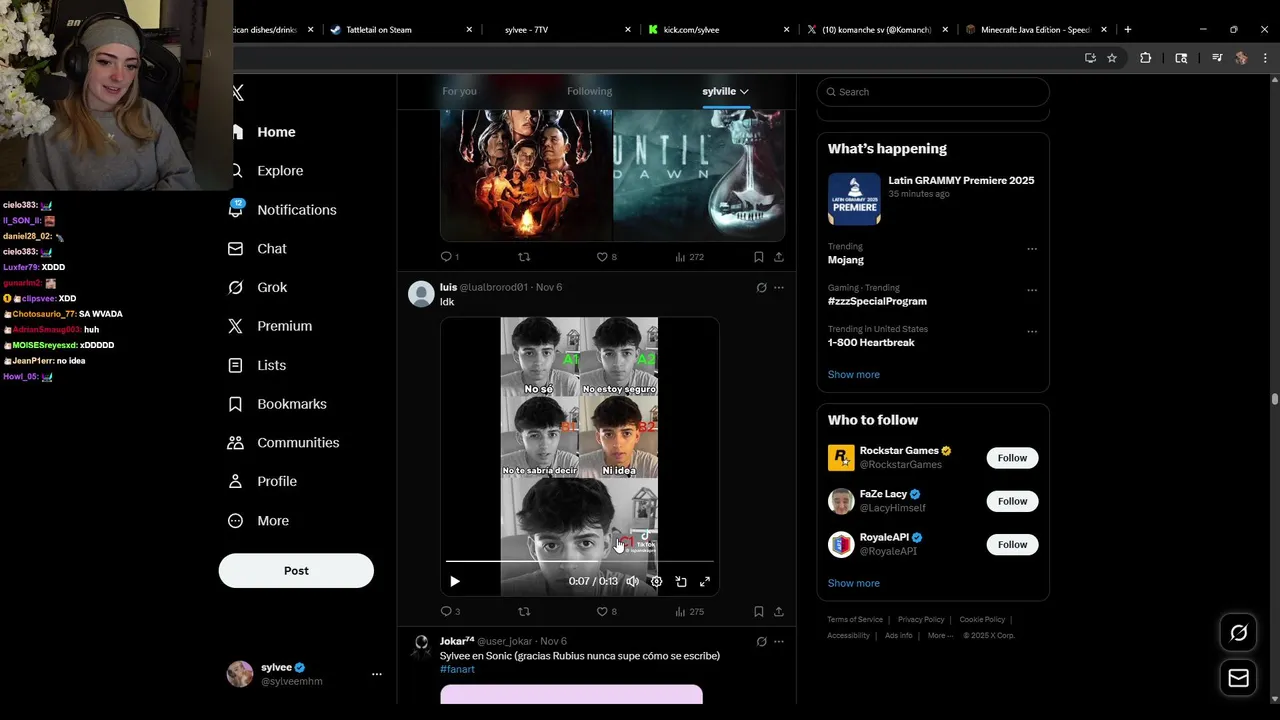Mute the video volume icon
1280x720 pixels.
coord(632,581)
